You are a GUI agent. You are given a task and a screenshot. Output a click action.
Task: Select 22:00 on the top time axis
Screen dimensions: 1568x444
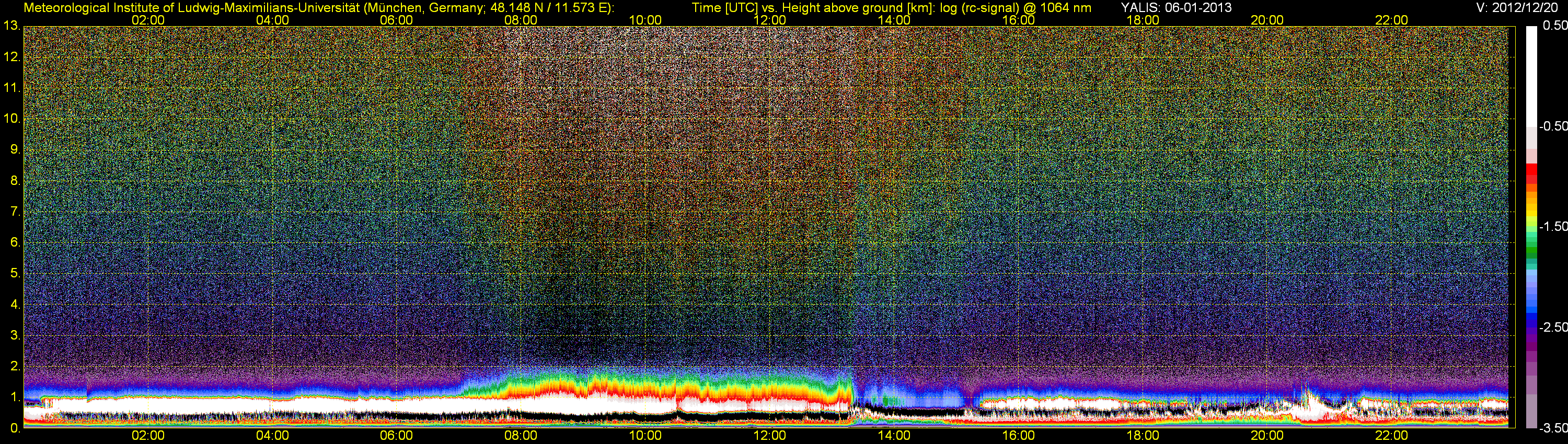1391,20
